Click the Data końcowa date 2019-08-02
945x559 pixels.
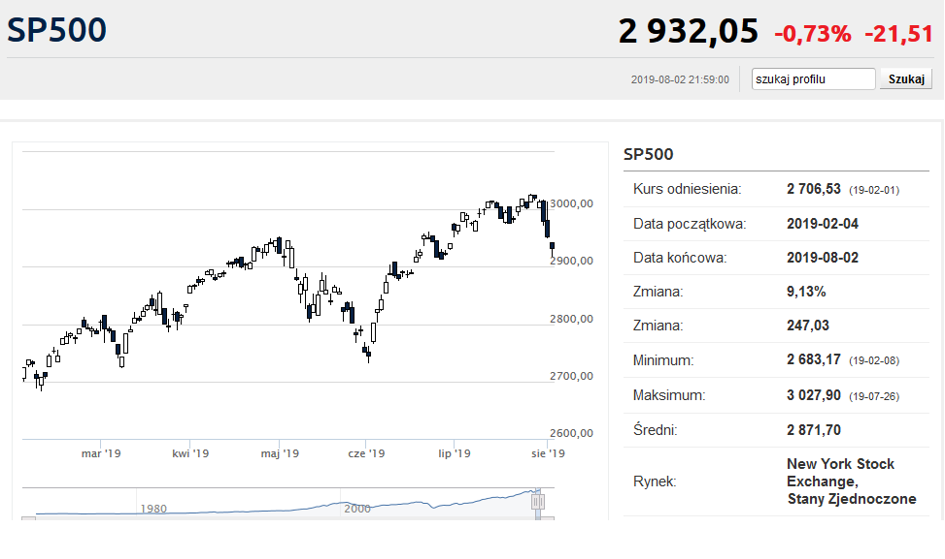coord(822,258)
